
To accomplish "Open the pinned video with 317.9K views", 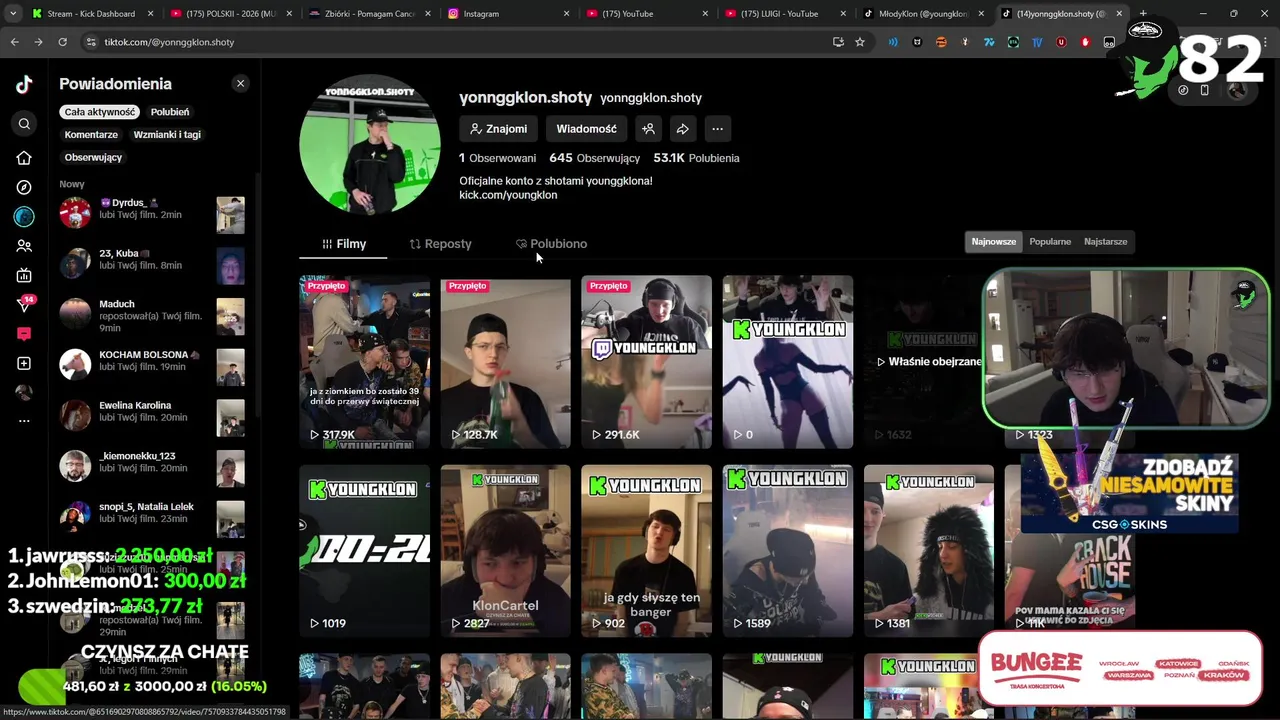I will point(364,362).
